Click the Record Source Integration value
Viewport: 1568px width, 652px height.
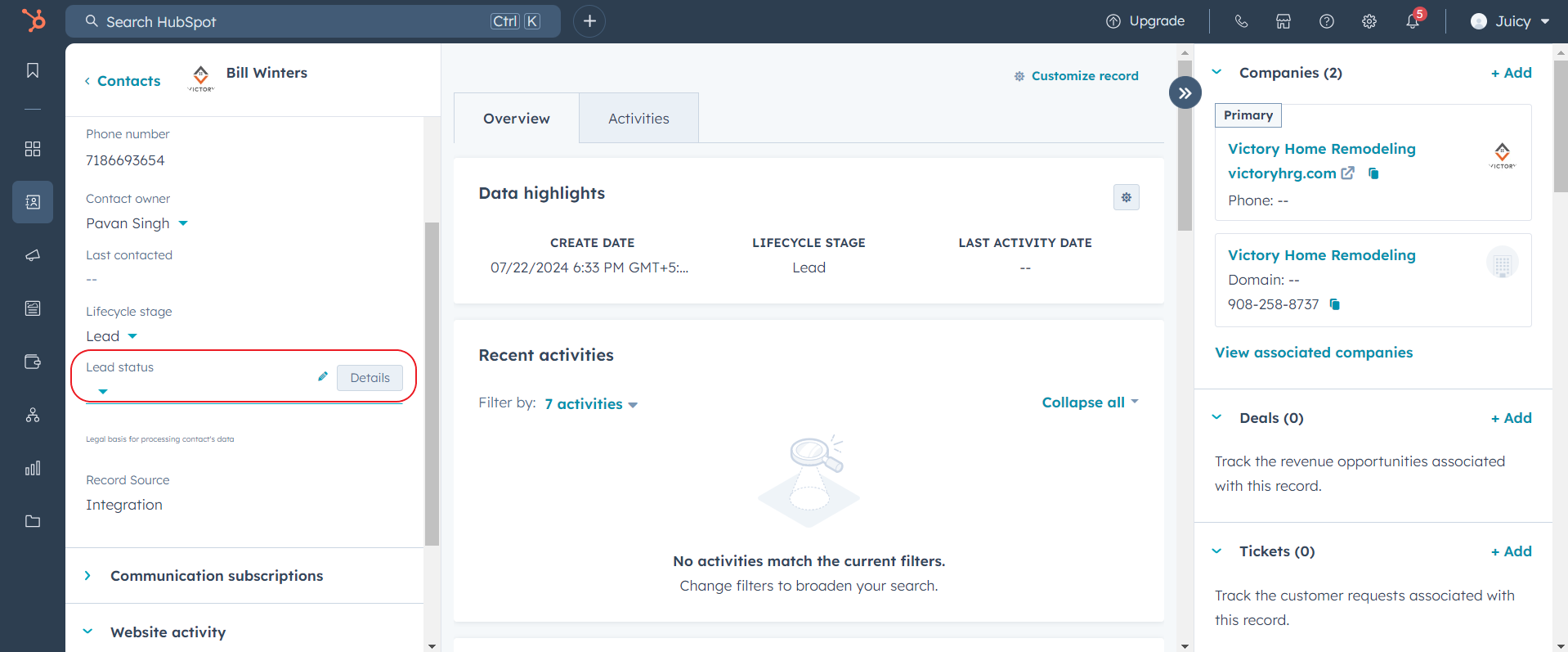(124, 505)
